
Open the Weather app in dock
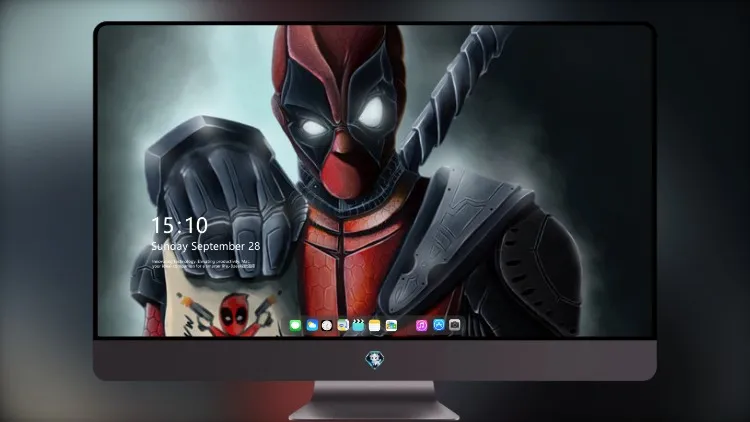[x=312, y=326]
